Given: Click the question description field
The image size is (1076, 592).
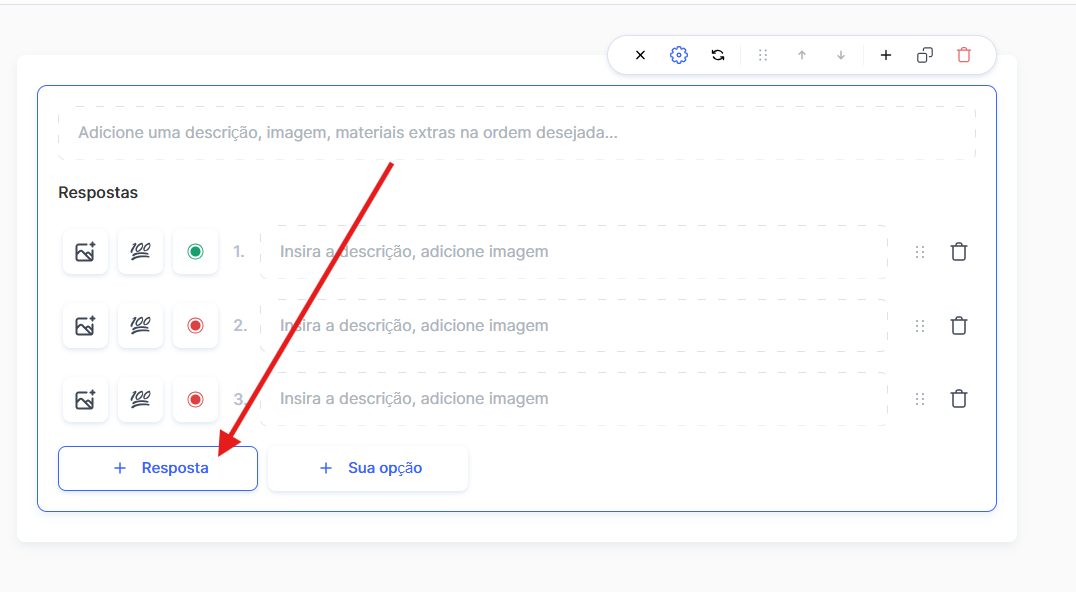Looking at the screenshot, I should click(516, 133).
